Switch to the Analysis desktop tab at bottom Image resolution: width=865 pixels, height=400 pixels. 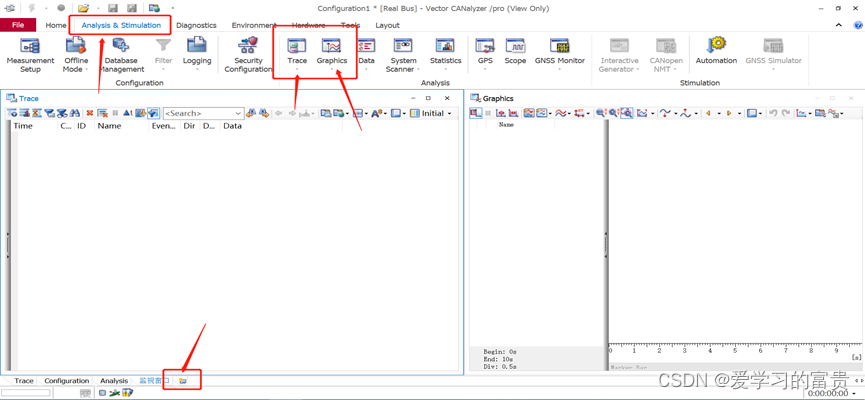(x=114, y=381)
